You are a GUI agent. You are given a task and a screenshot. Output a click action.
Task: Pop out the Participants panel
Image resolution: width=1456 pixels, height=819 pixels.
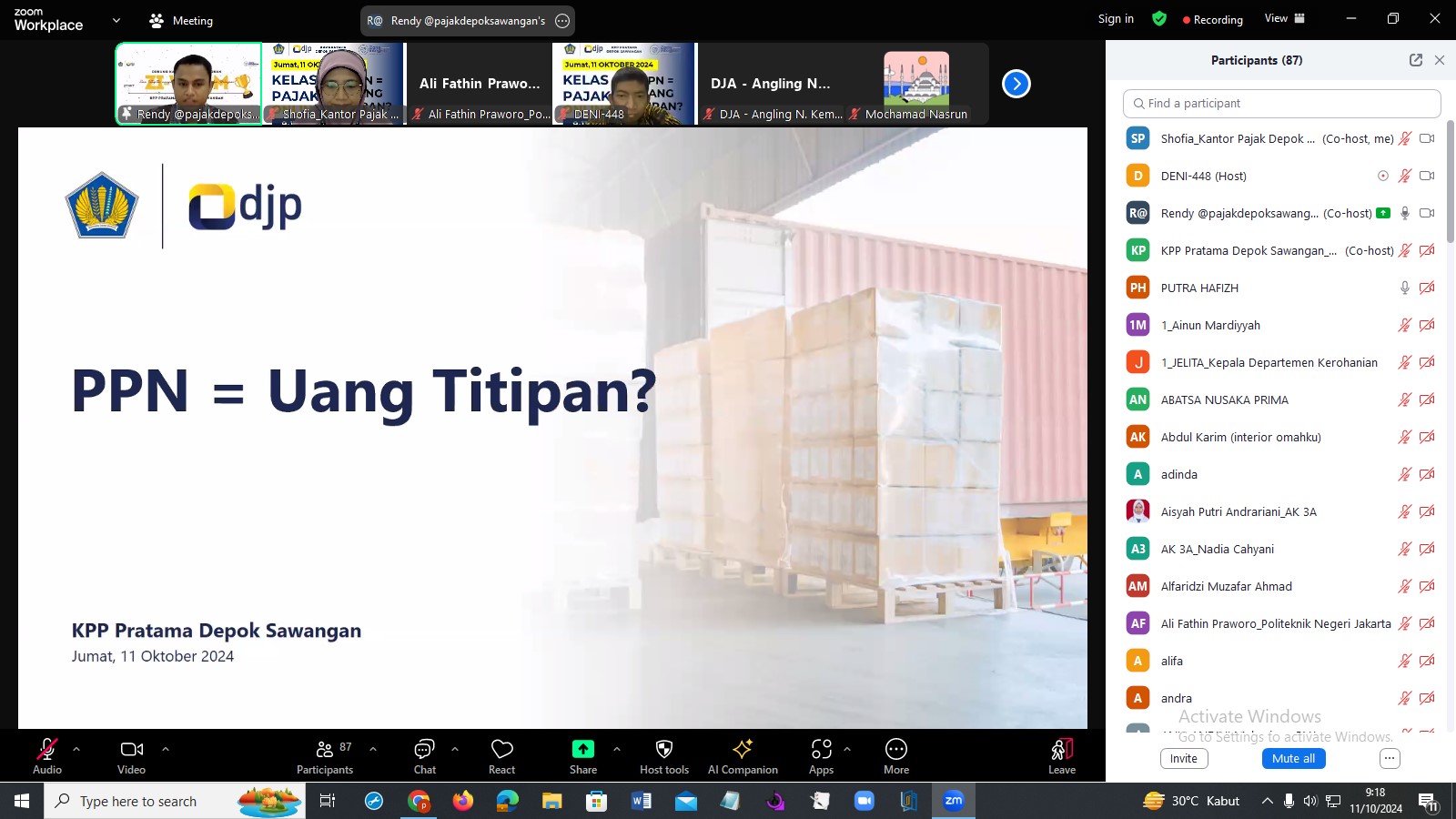click(1416, 60)
